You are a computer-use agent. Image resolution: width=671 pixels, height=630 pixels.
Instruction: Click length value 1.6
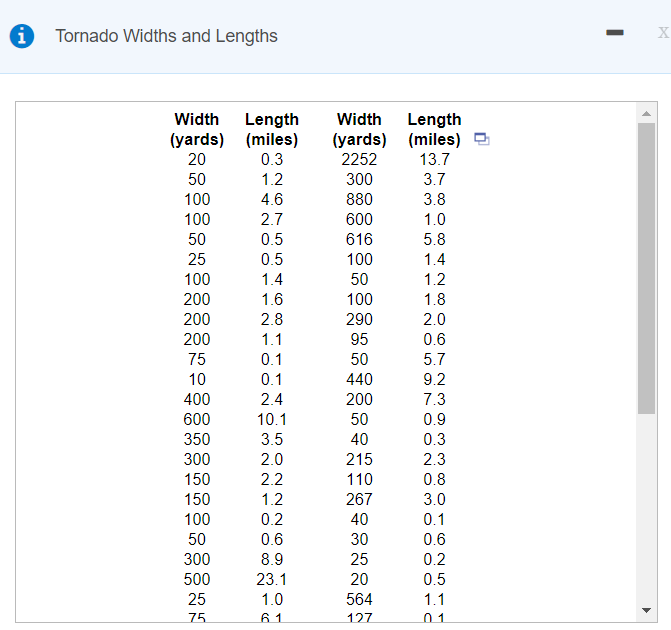click(x=272, y=300)
